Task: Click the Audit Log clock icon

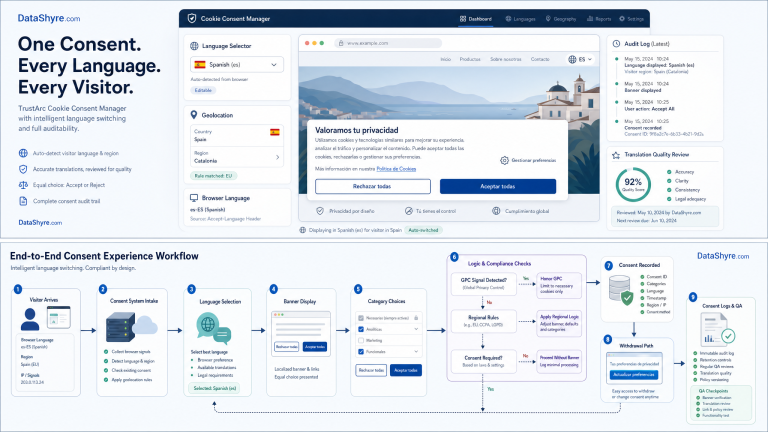Action: point(616,44)
